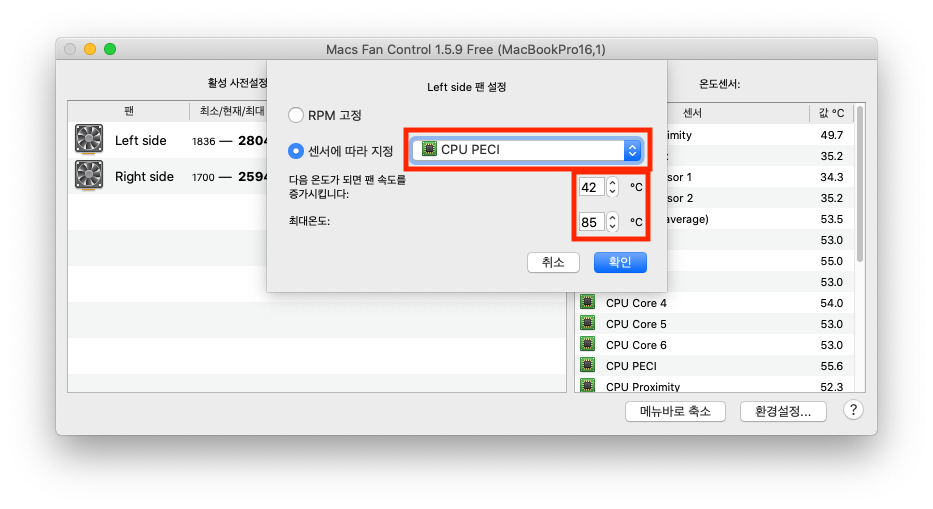The width and height of the screenshot is (933, 509).
Task: Click the 55.6 CPU PECI temperature value
Action: (x=831, y=366)
